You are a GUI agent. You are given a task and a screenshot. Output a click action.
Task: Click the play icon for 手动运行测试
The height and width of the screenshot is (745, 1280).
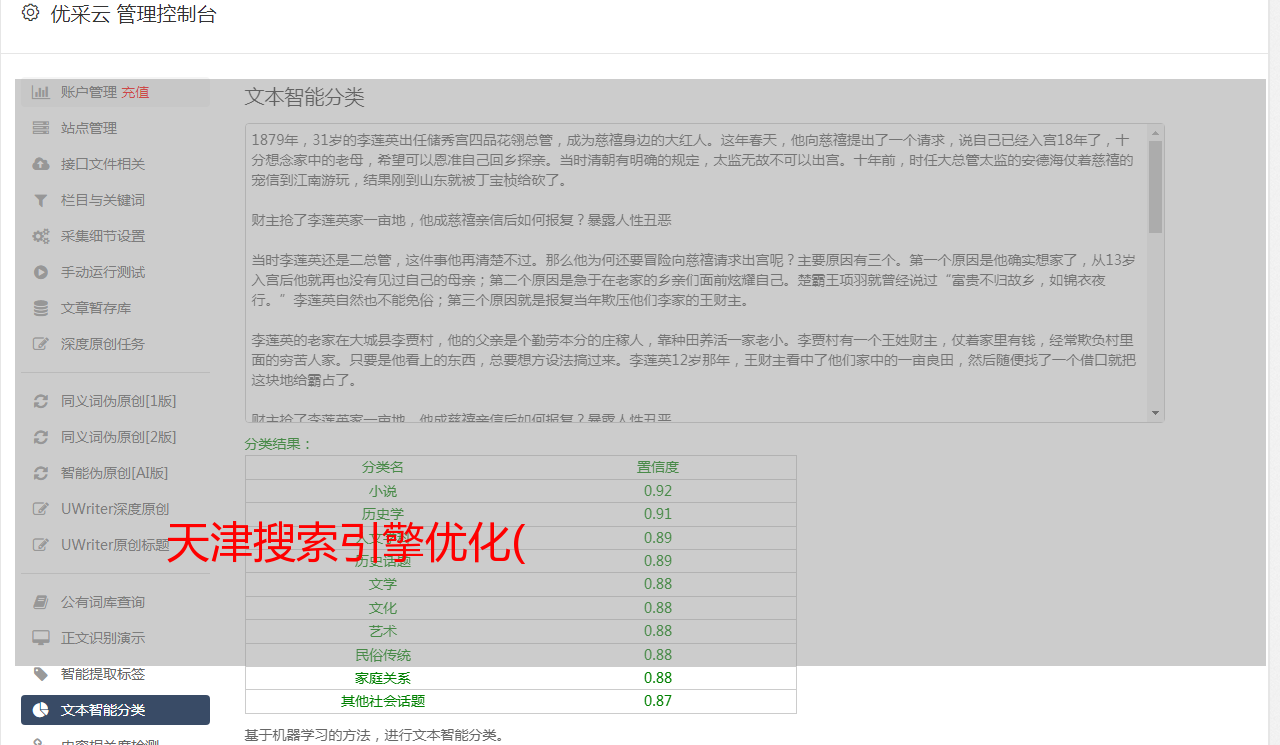point(40,272)
